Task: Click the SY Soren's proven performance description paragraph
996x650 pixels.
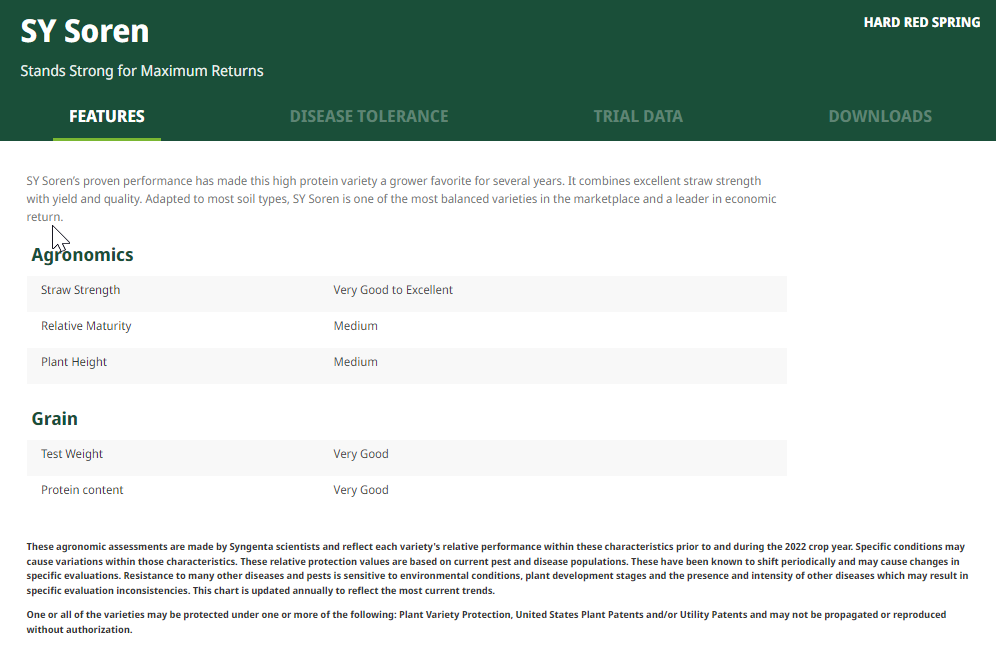Action: coord(401,199)
